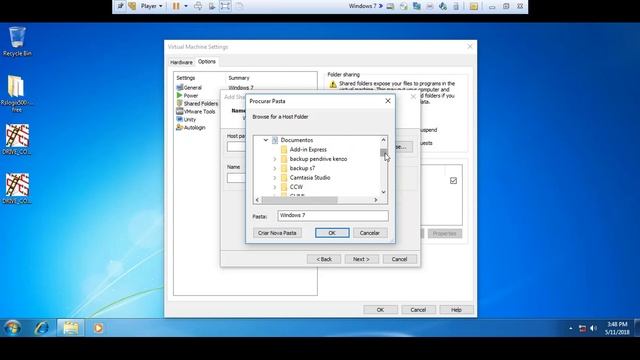Click the sound card device icon

[443, 6]
